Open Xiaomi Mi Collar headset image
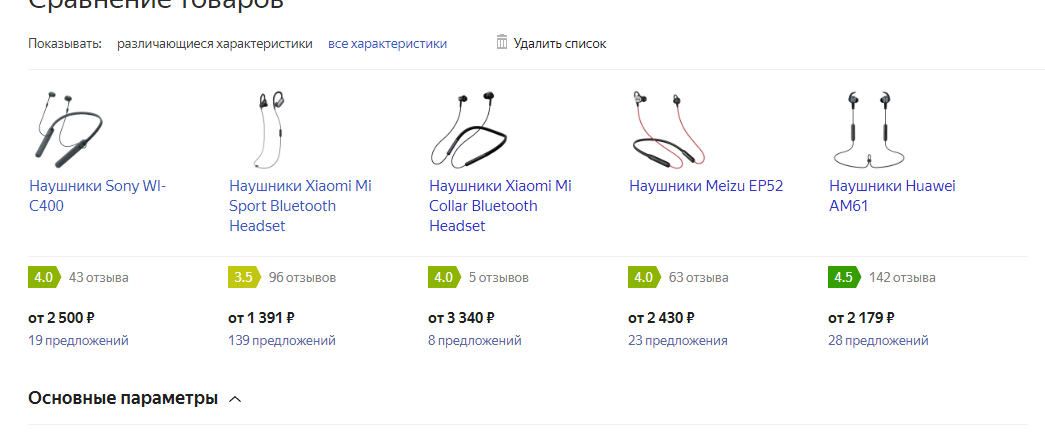 (466, 130)
